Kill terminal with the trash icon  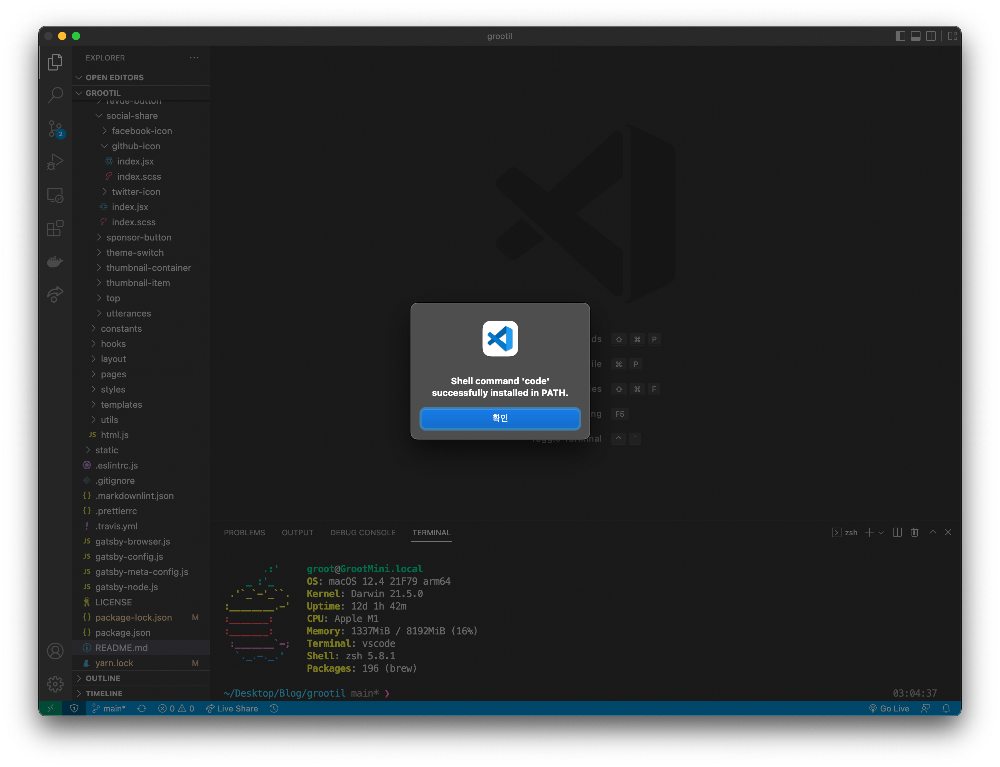pyautogui.click(x=915, y=532)
